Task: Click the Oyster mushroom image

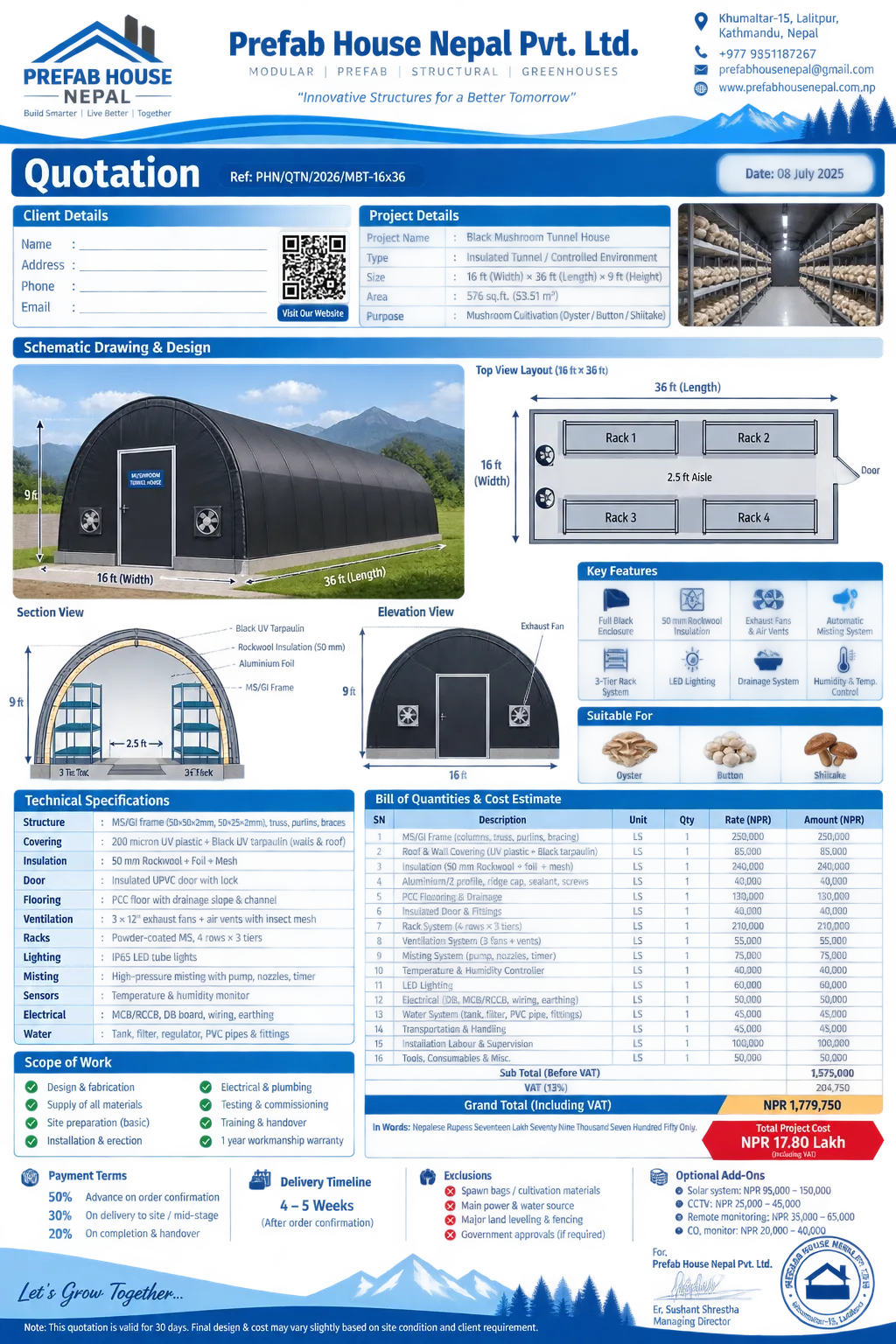Action: [629, 751]
